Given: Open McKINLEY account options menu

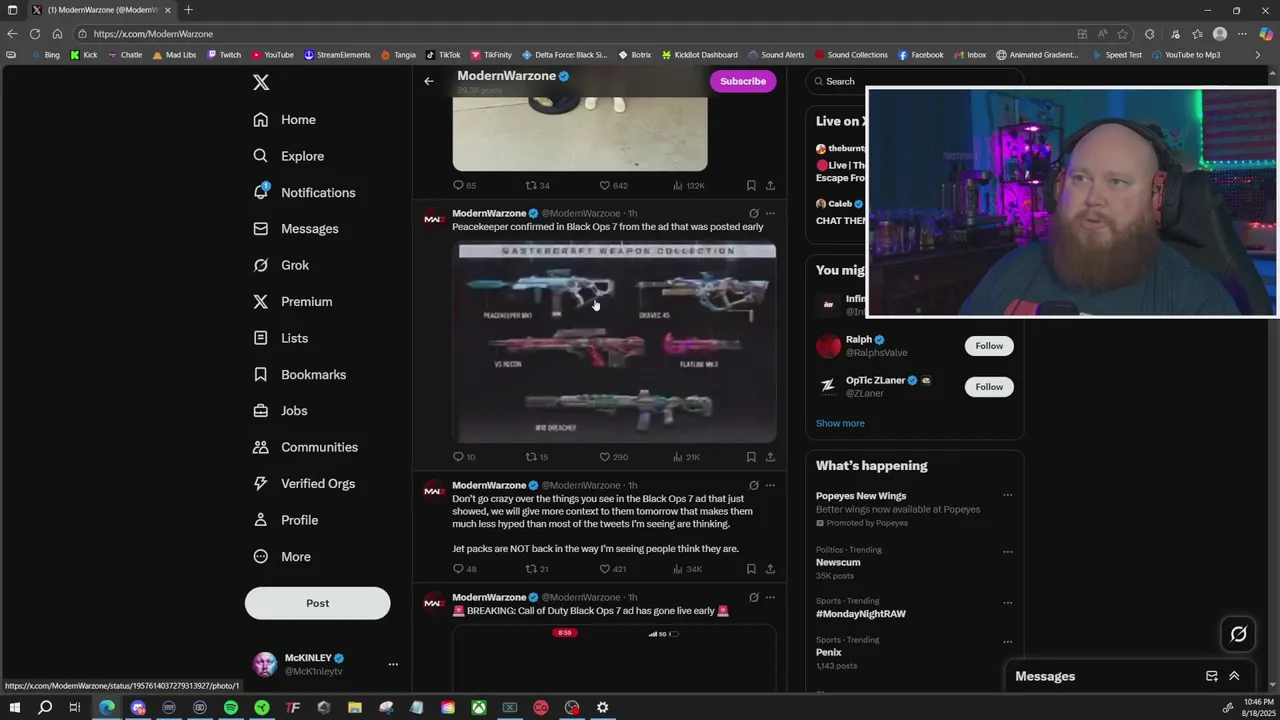Looking at the screenshot, I should tap(393, 664).
